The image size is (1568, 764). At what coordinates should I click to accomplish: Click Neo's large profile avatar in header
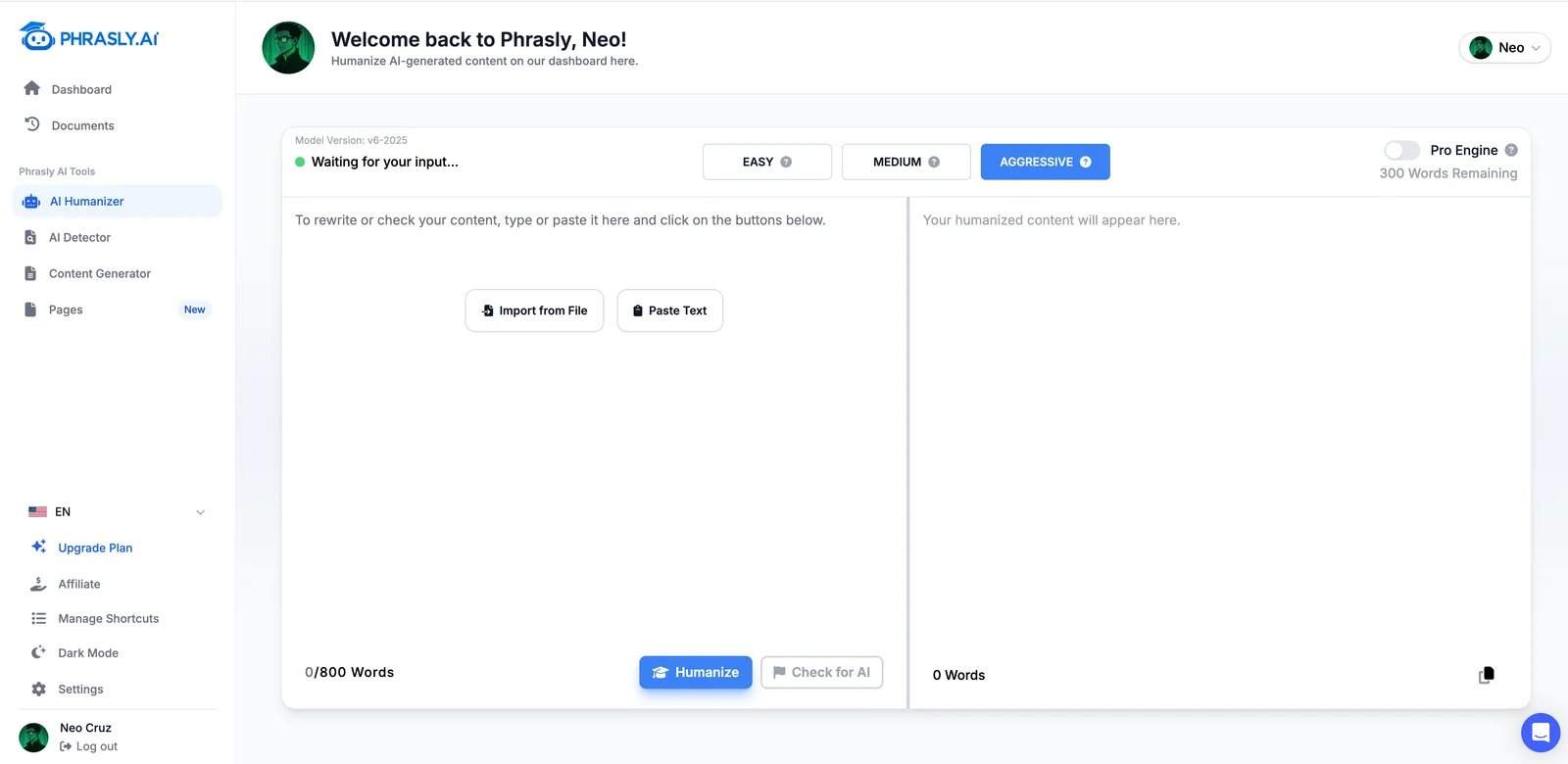(x=288, y=47)
